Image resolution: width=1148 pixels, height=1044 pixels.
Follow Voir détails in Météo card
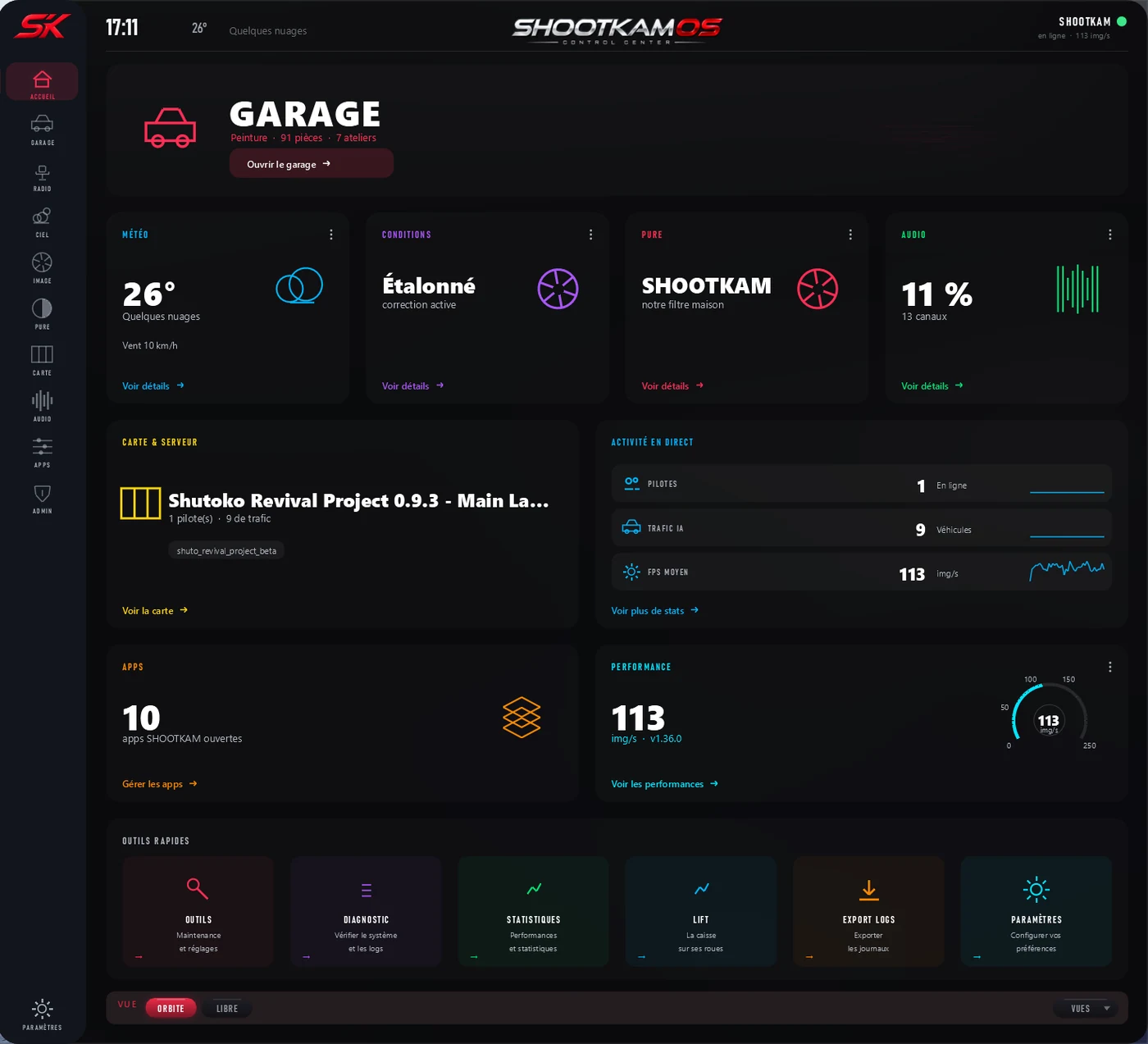[x=153, y=385]
